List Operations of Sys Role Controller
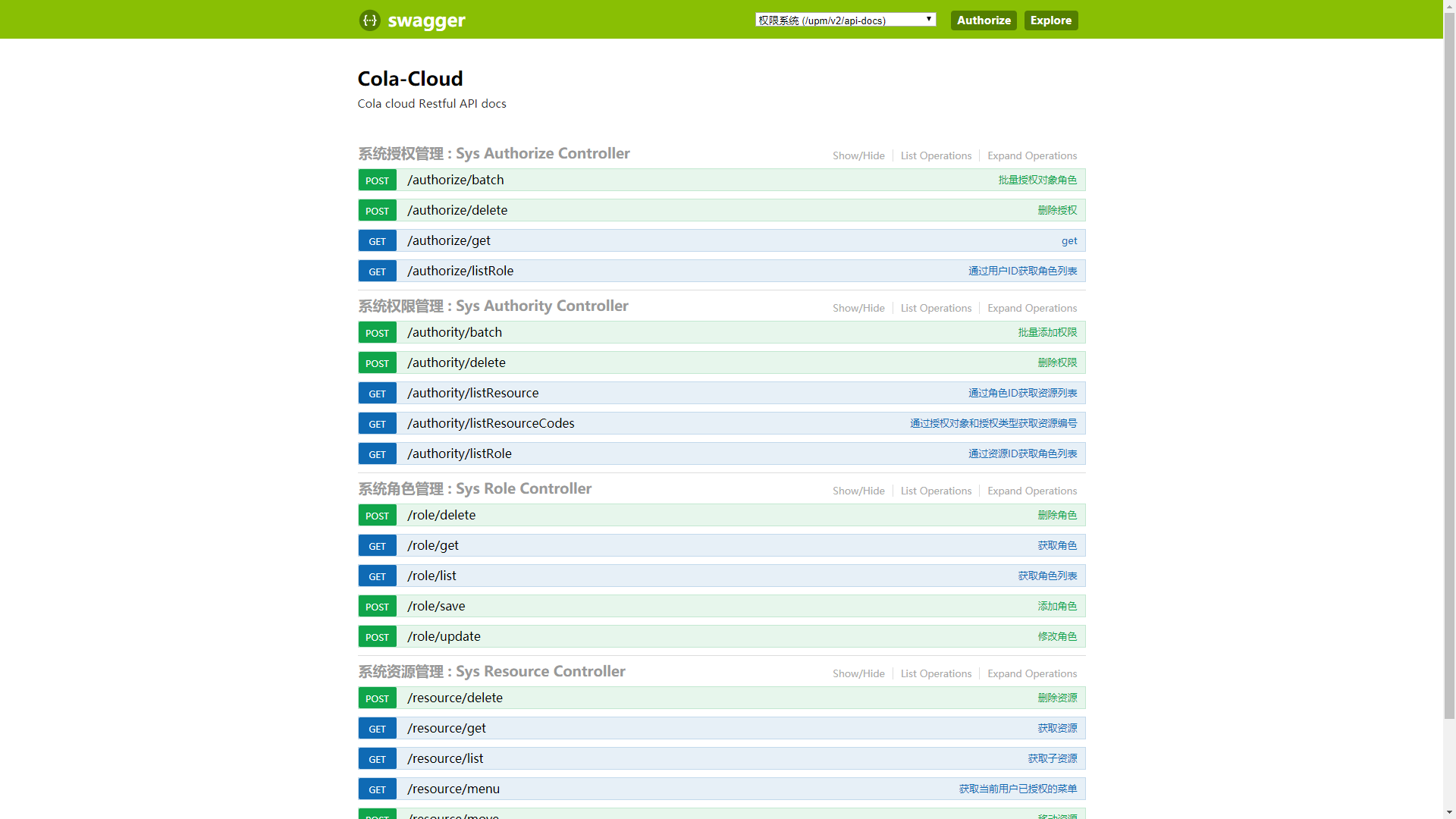Image resolution: width=1456 pixels, height=819 pixels. click(936, 491)
